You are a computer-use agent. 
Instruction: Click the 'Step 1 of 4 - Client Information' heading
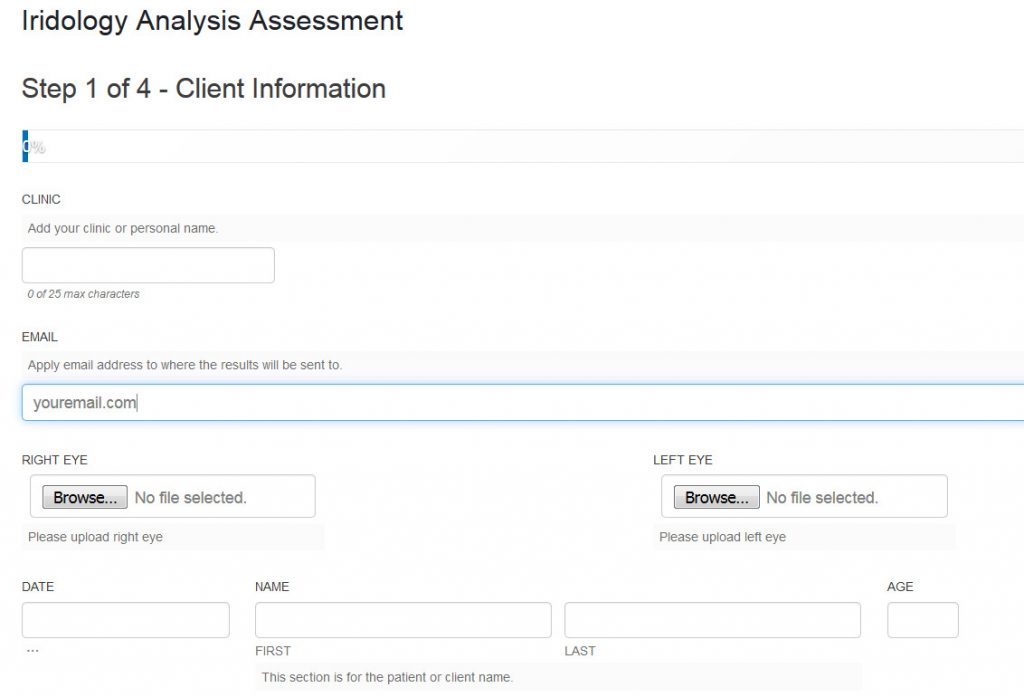[204, 89]
